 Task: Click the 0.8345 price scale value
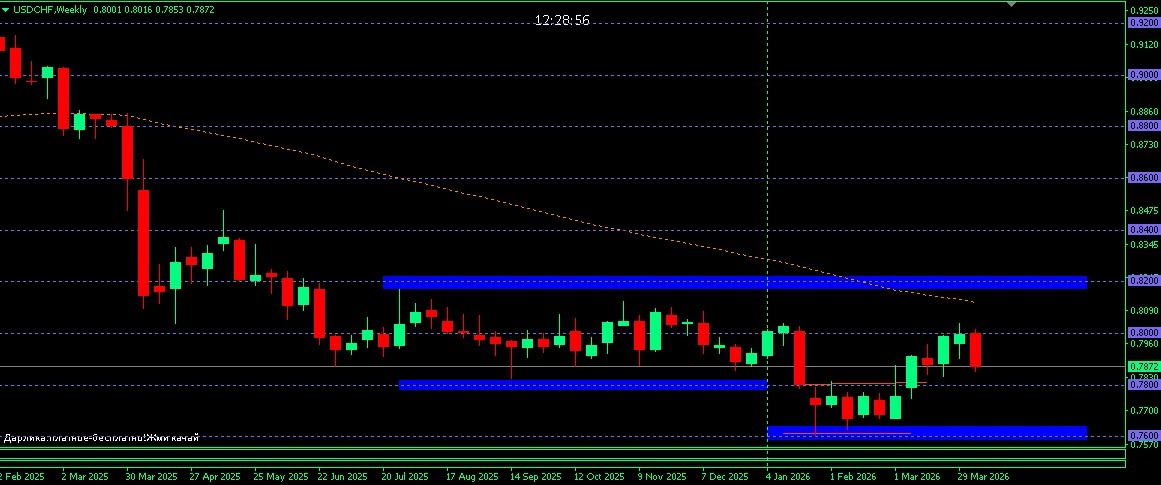click(x=1144, y=244)
